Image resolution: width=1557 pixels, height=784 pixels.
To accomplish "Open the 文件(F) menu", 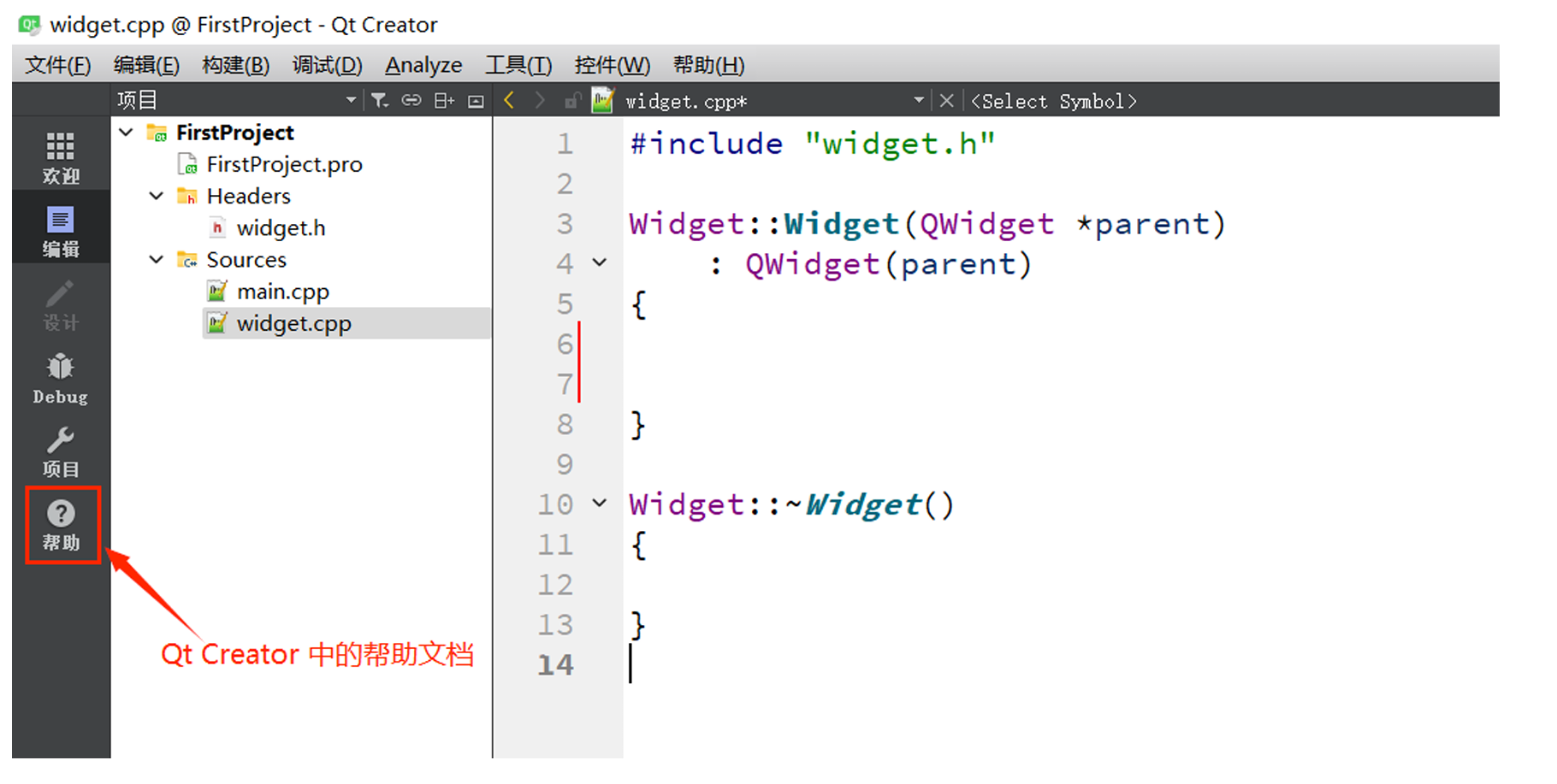I will [57, 65].
